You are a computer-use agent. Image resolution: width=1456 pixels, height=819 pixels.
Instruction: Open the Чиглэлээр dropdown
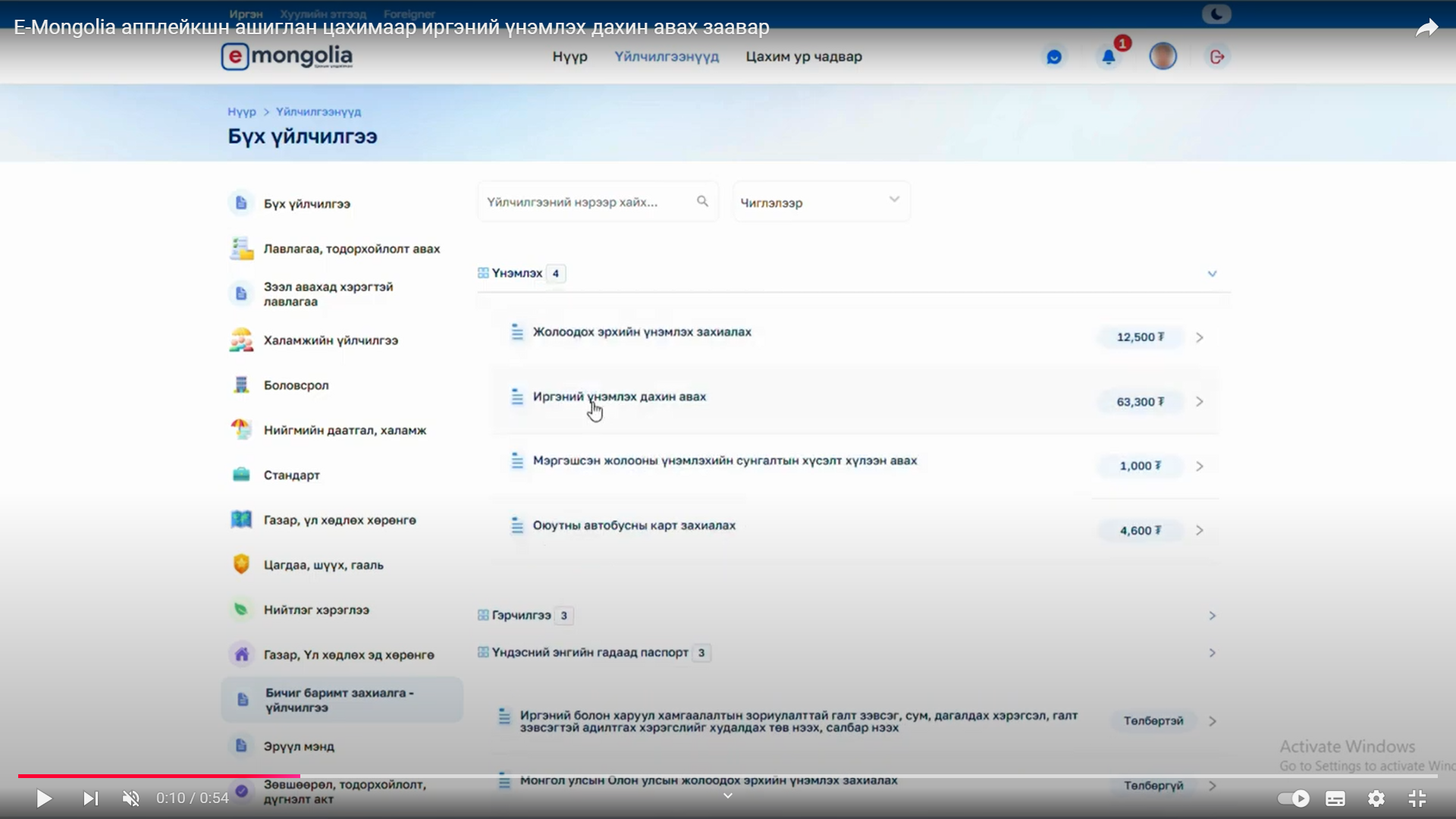click(x=821, y=202)
